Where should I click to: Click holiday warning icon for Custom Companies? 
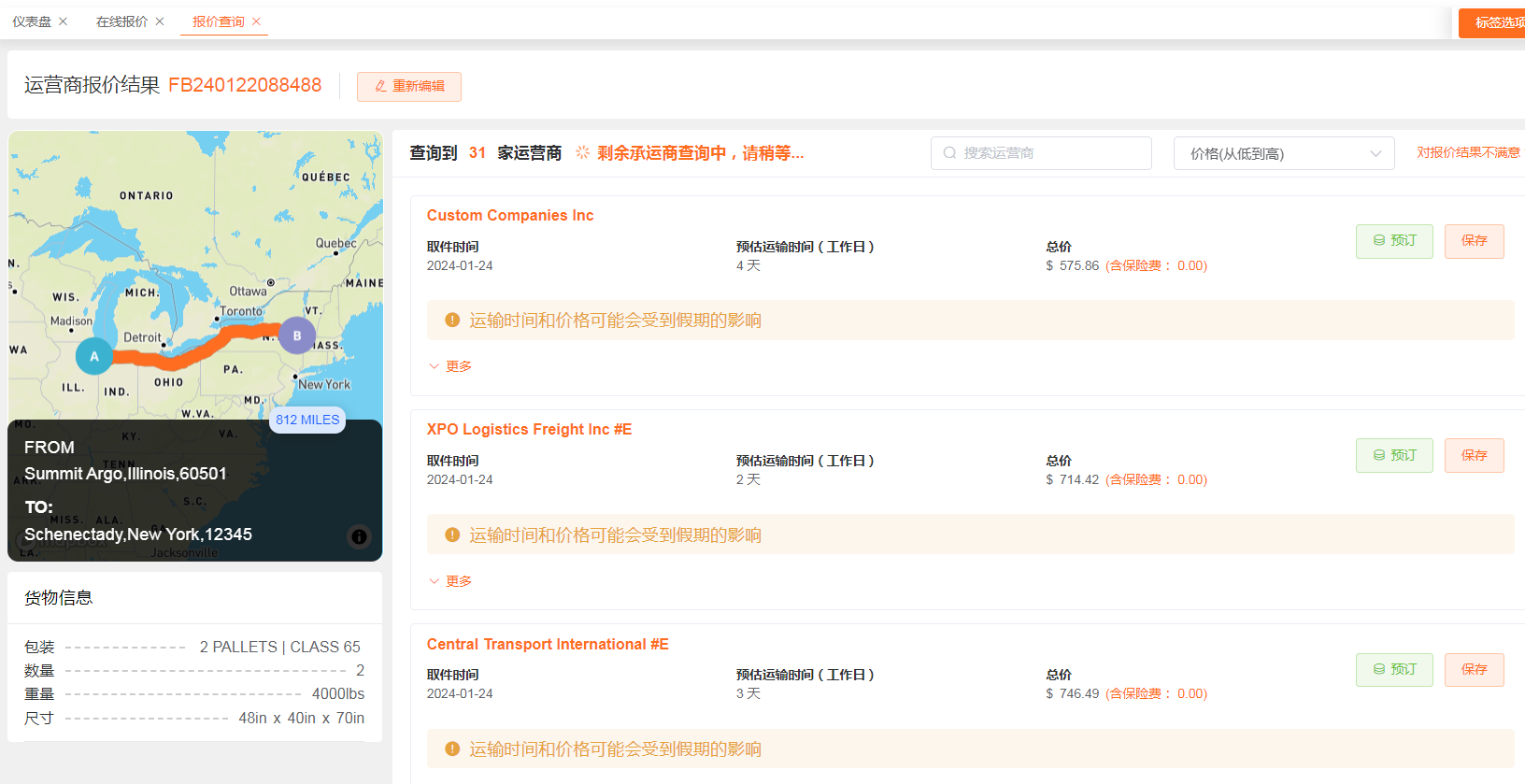[x=452, y=321]
